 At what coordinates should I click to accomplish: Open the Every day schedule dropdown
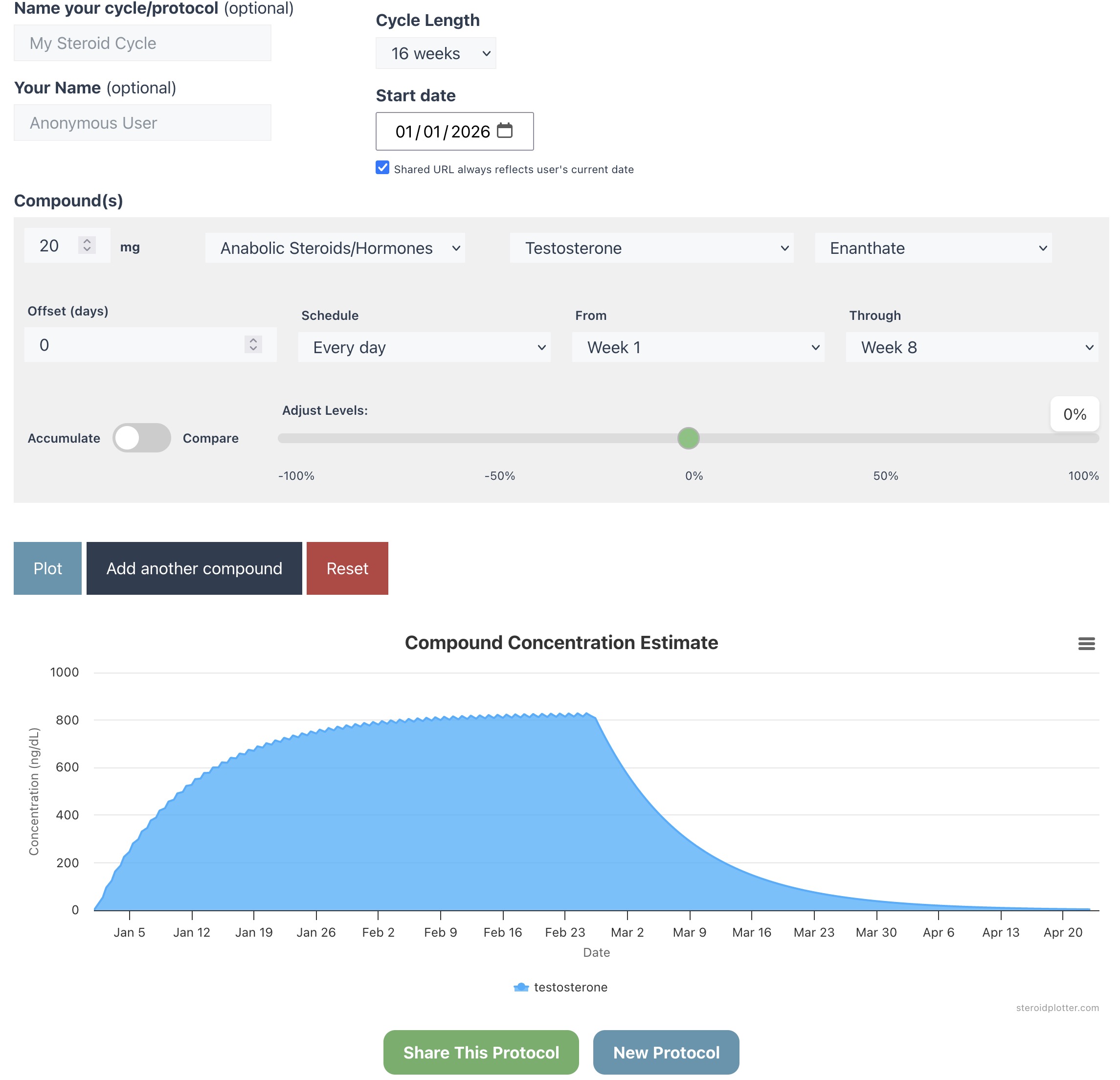[x=424, y=347]
